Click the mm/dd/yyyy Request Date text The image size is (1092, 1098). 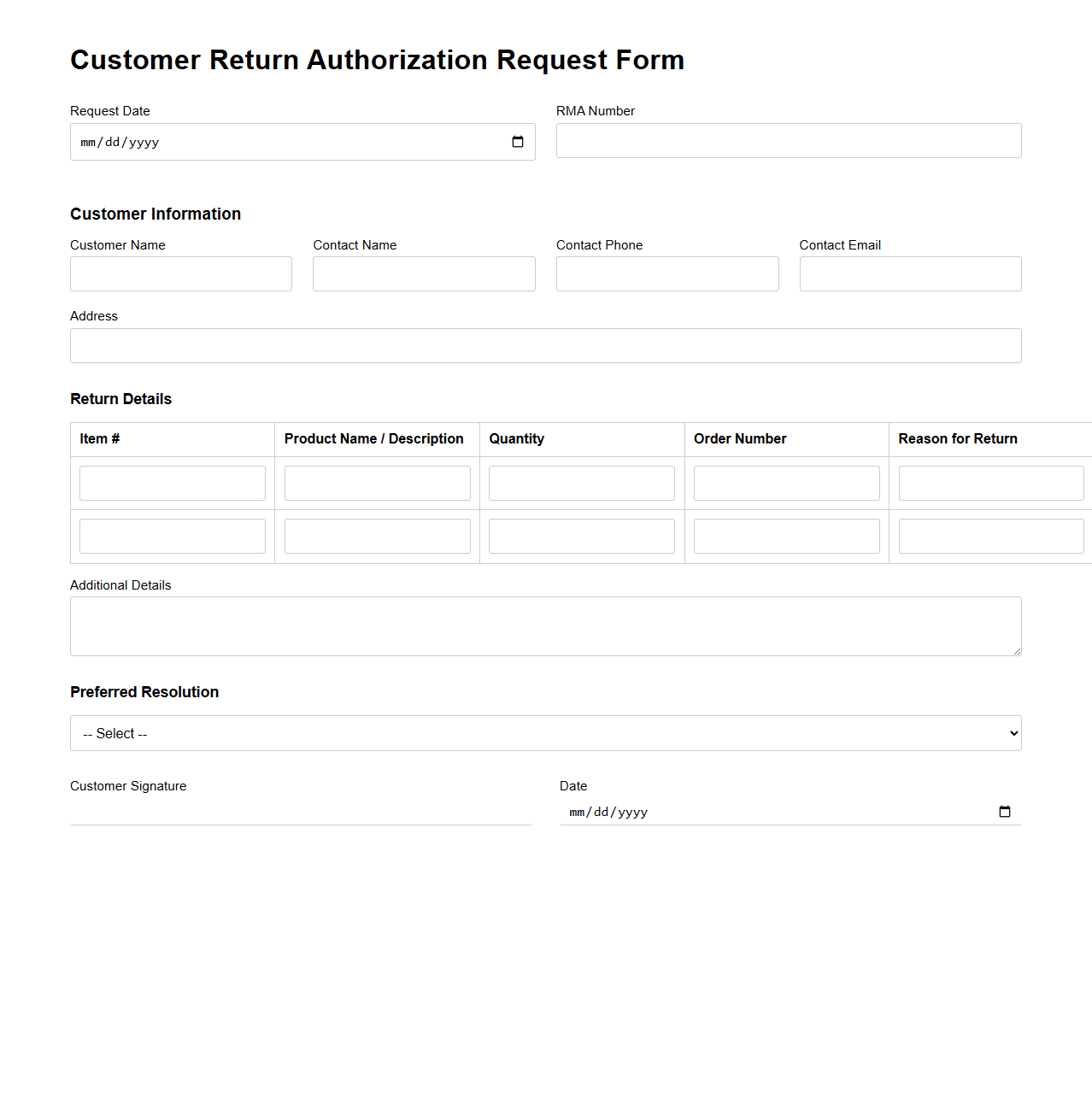(119, 142)
